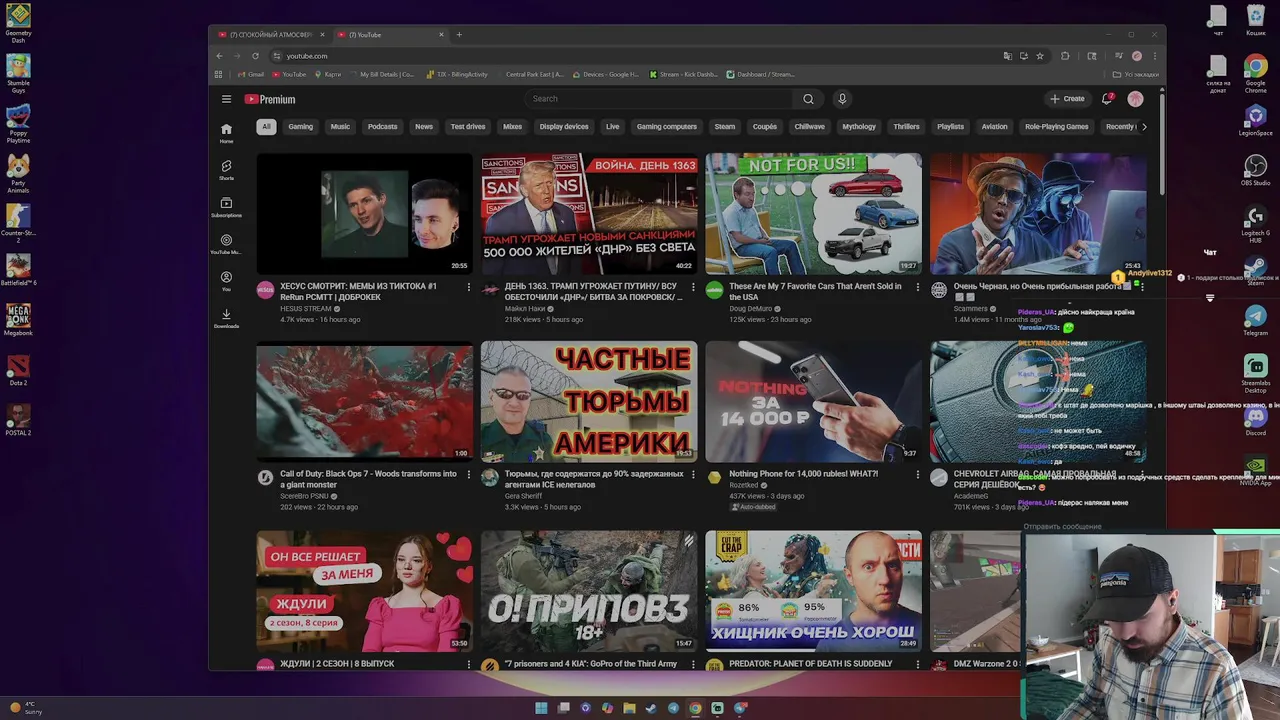The width and height of the screenshot is (1280, 720).
Task: Select the Podcasts filter chip
Action: 382,127
